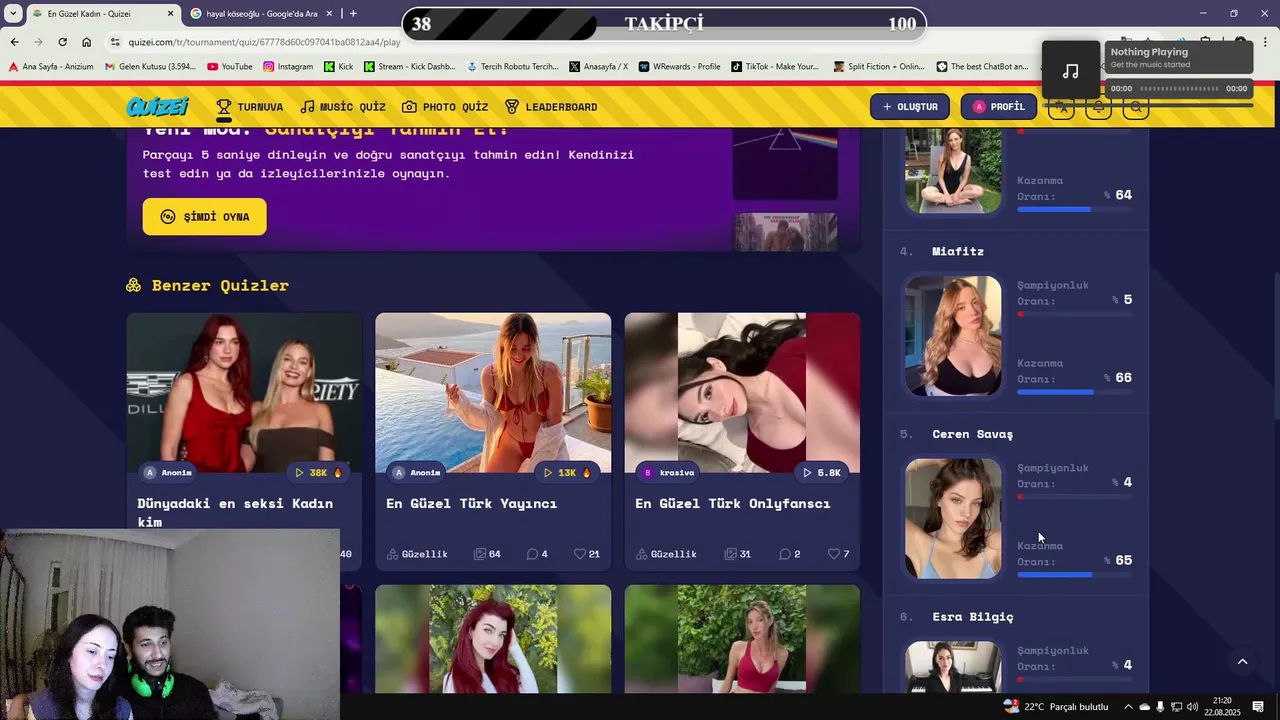1280x720 pixels.
Task: Open the tab search dropdown arrow
Action: 13,14
